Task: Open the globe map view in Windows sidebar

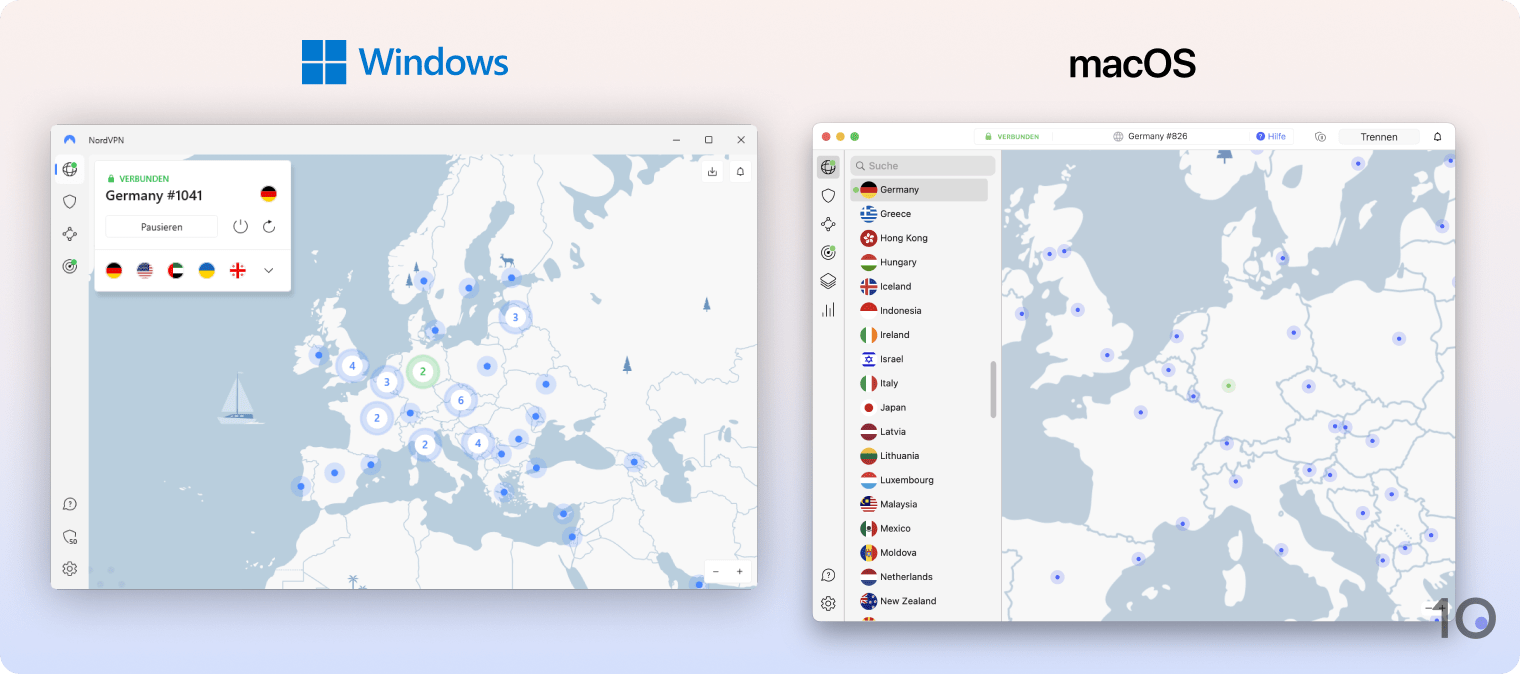Action: (x=69, y=169)
